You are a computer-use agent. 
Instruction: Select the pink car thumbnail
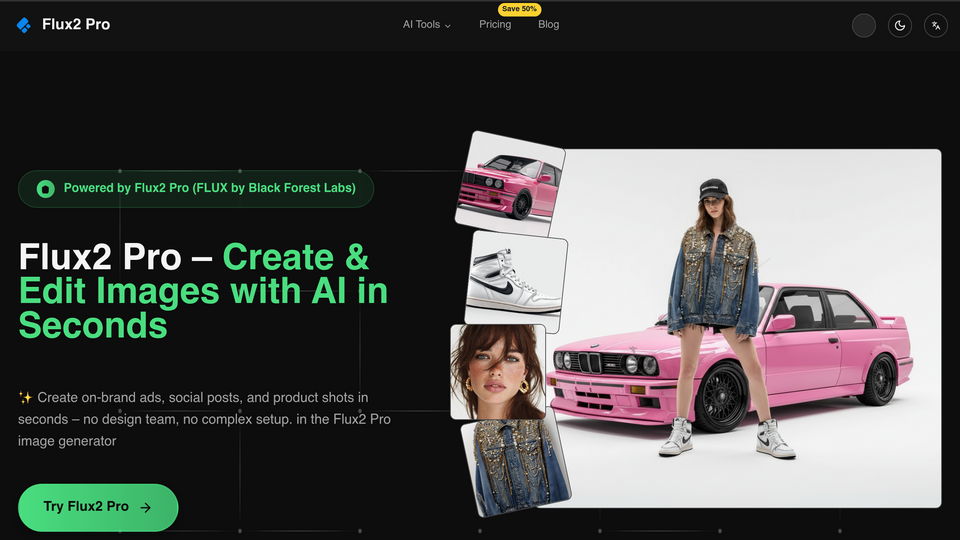tap(510, 183)
